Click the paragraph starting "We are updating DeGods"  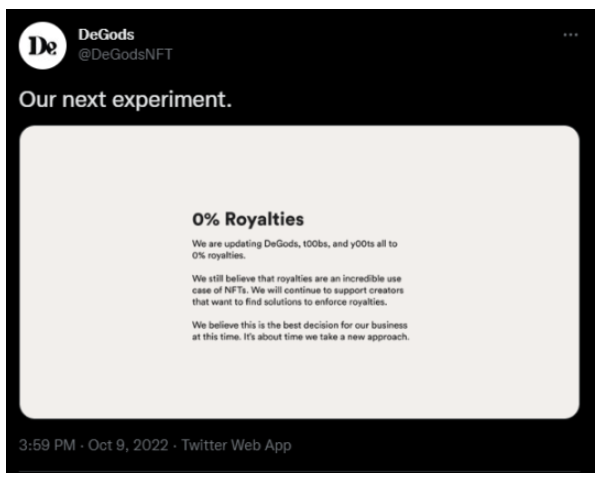pos(294,250)
